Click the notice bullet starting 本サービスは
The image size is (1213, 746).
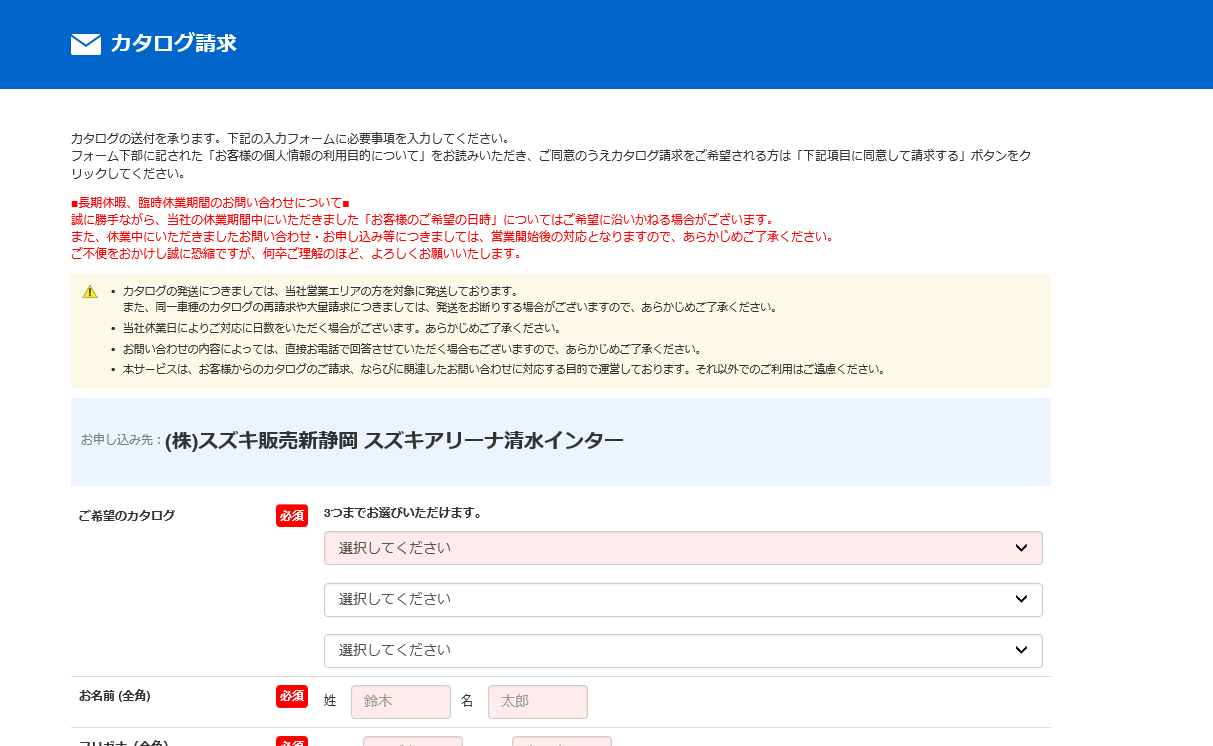504,369
